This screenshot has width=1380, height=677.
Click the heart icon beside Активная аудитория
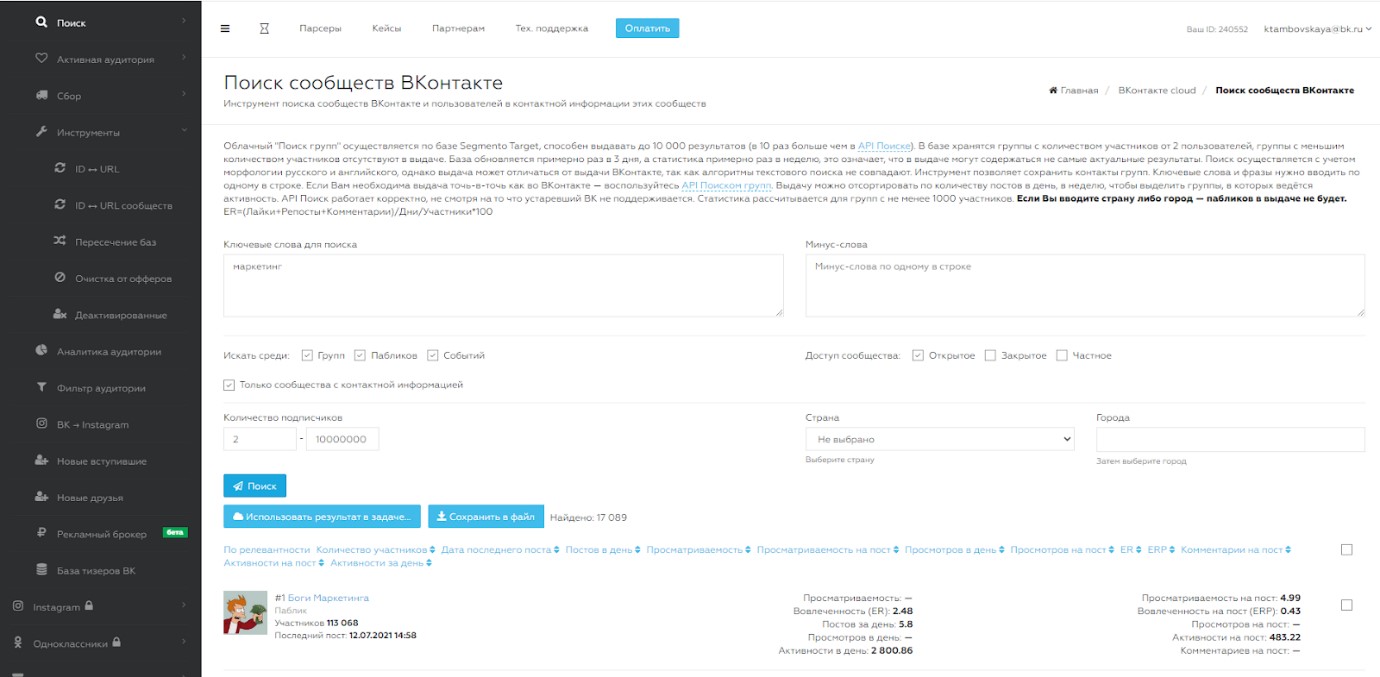tap(41, 59)
